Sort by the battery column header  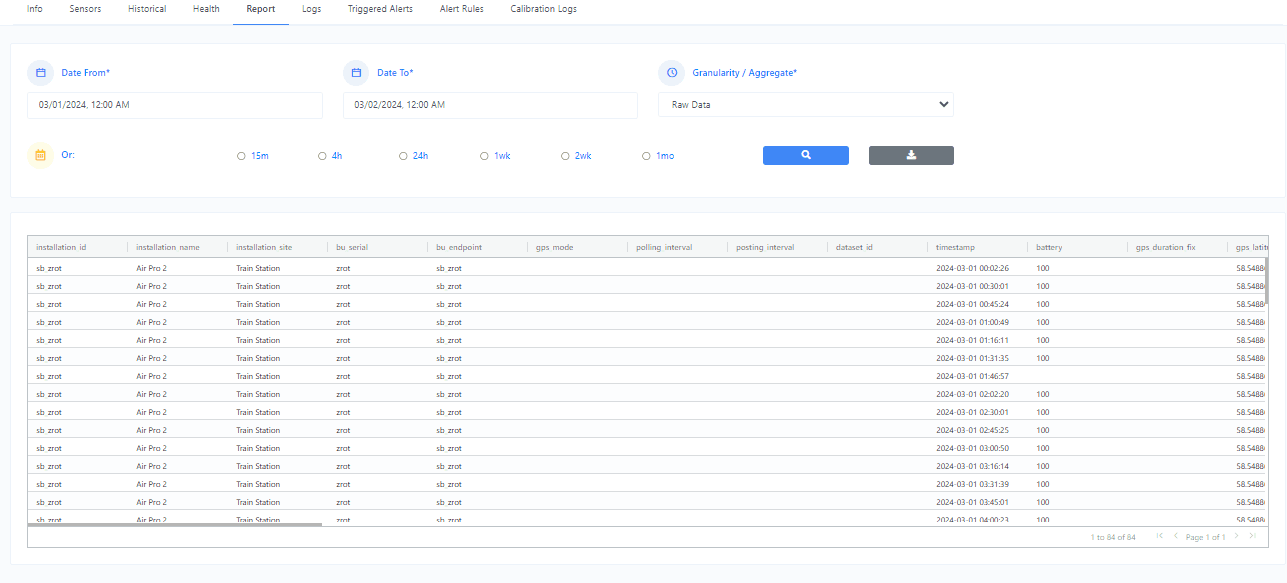1049,247
